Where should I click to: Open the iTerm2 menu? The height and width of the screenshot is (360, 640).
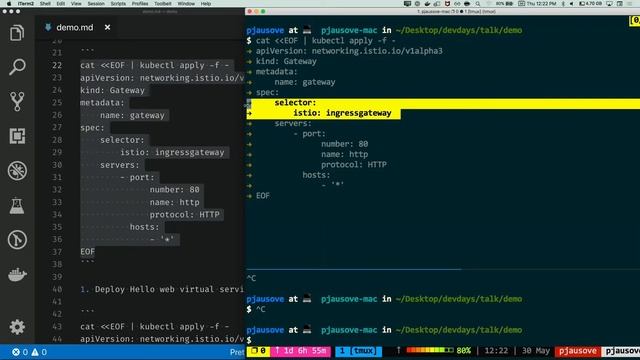26,4
